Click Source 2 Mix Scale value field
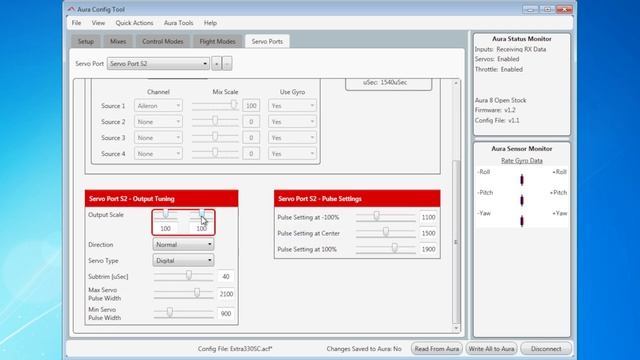The width and height of the screenshot is (640, 360). 251,122
